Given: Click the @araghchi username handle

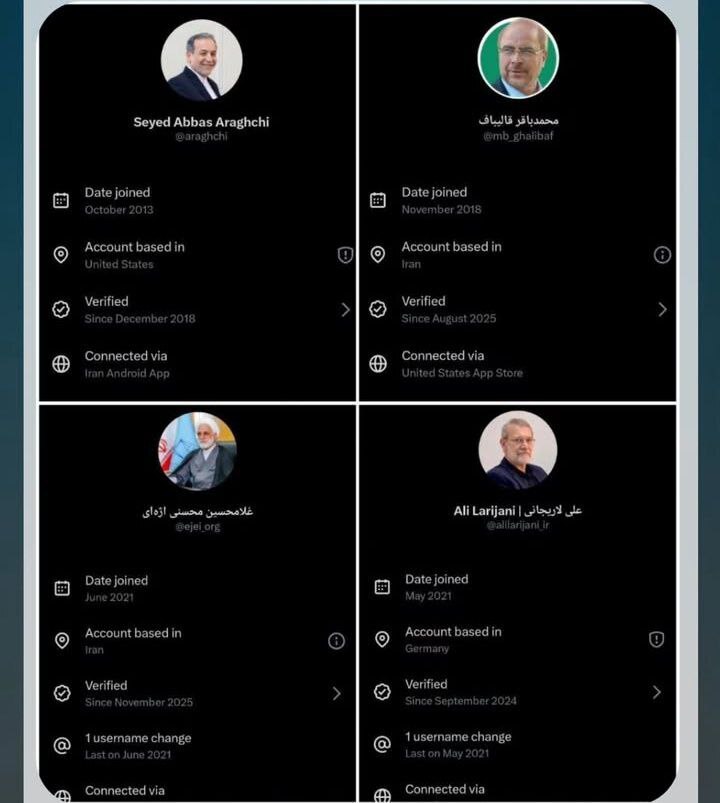Looking at the screenshot, I should click(201, 137).
